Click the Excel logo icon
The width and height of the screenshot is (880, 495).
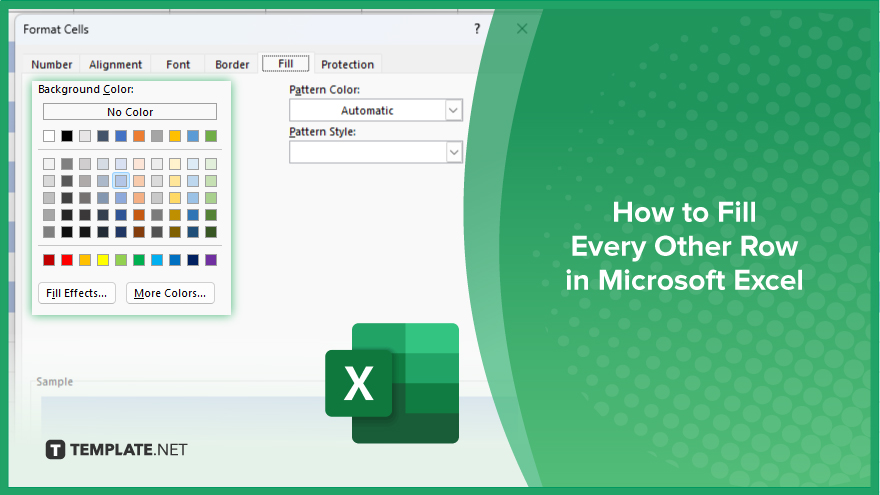[x=392, y=383]
